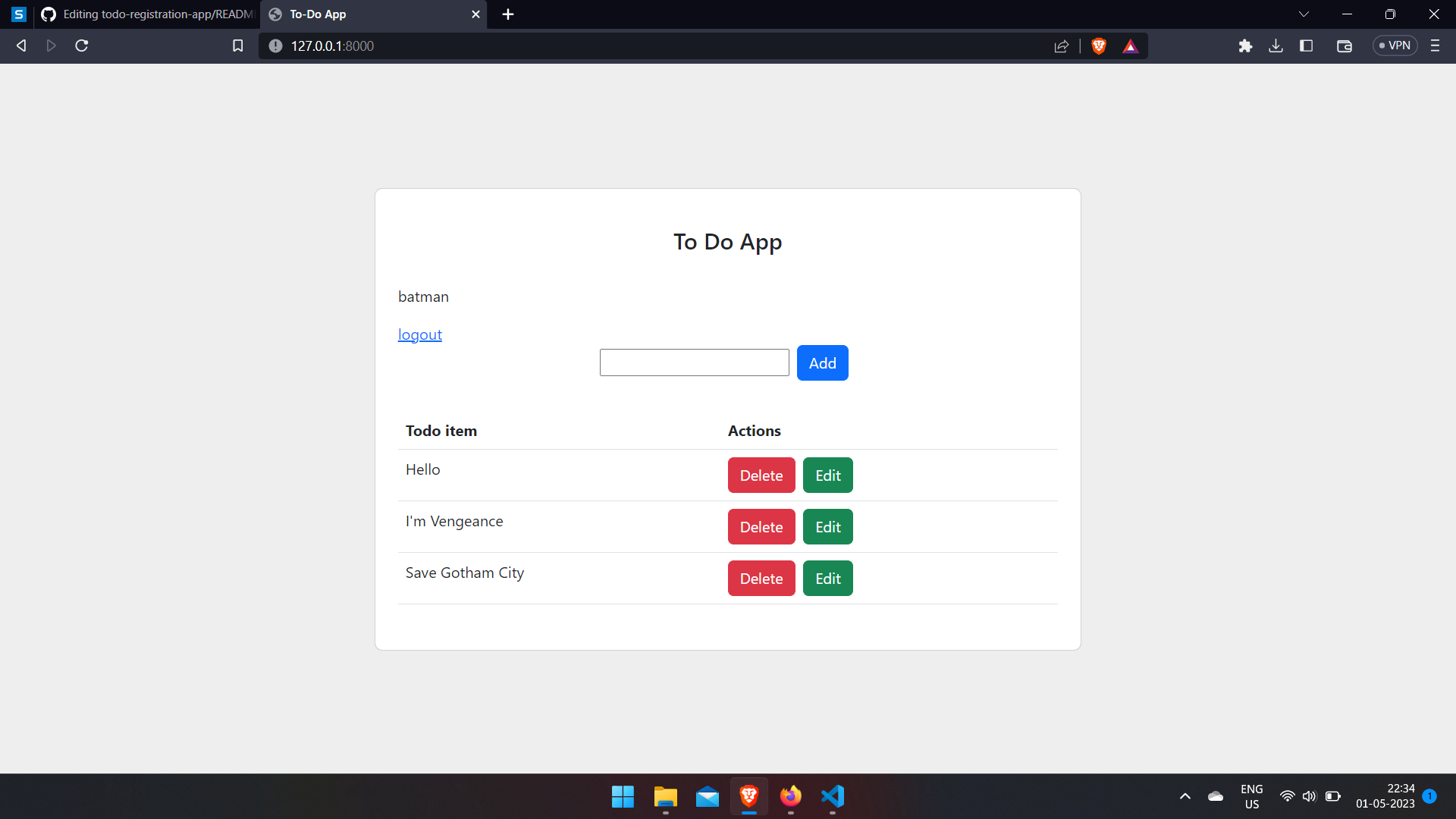
Task: Edit the 'Save Gotham City' todo
Action: [827, 579]
